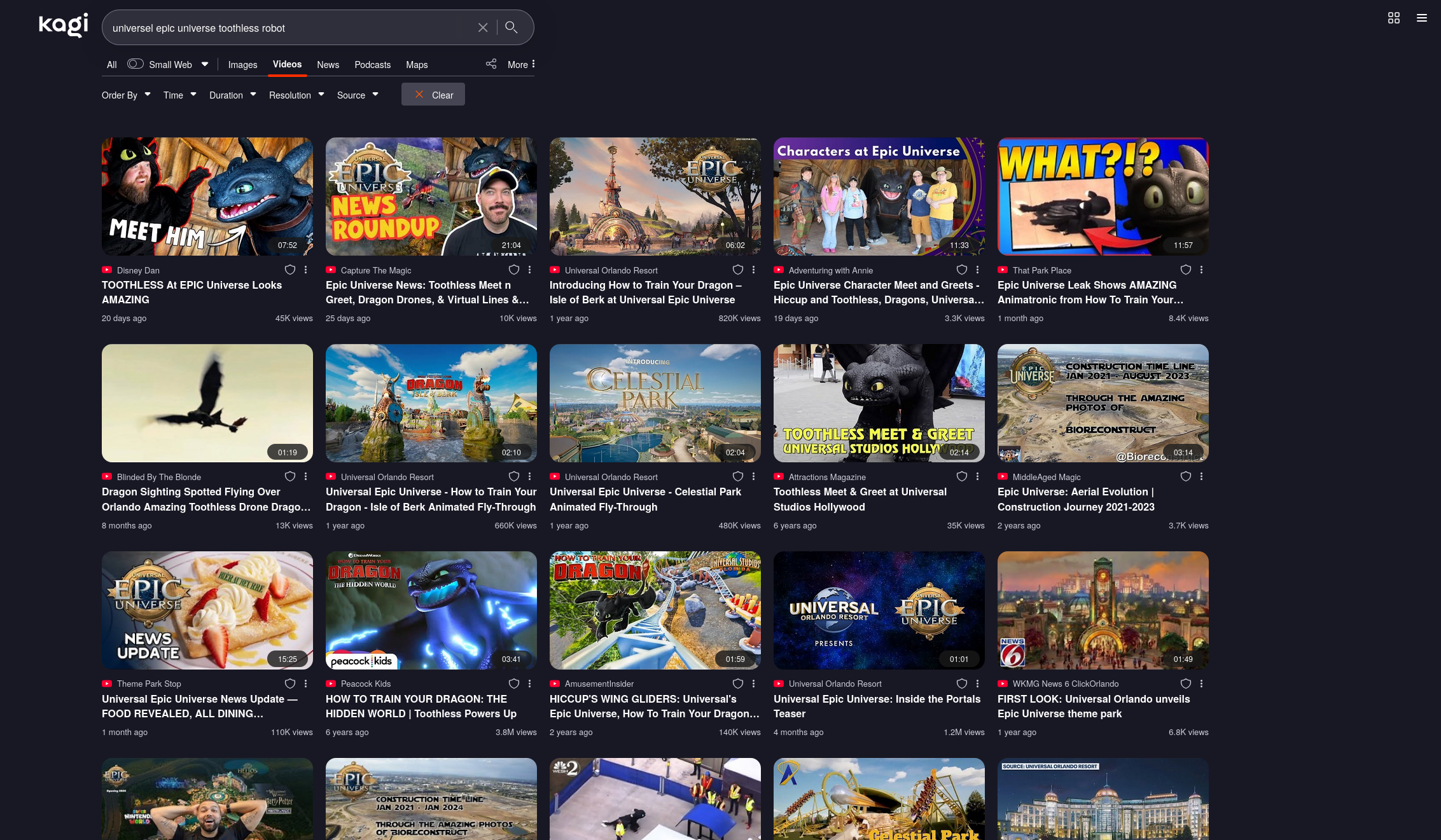Toggle the Small Web switch
This screenshot has width=1441, height=840.
(135, 64)
